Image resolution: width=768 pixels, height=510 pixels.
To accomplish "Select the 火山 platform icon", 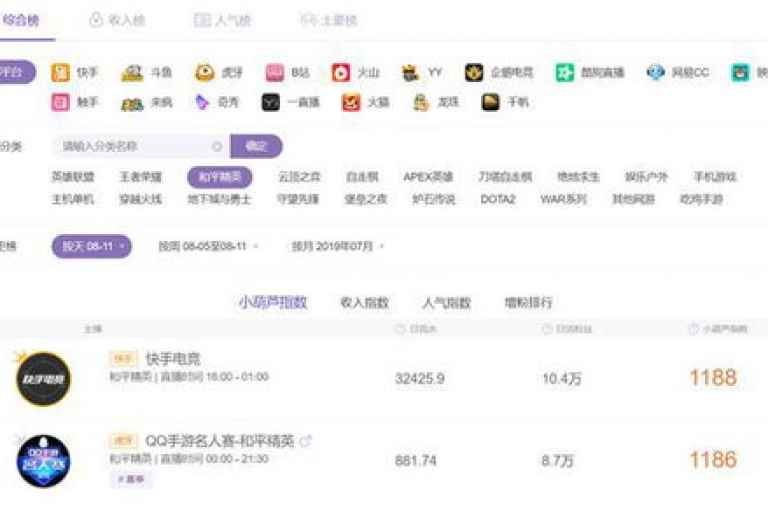I will 341,73.
